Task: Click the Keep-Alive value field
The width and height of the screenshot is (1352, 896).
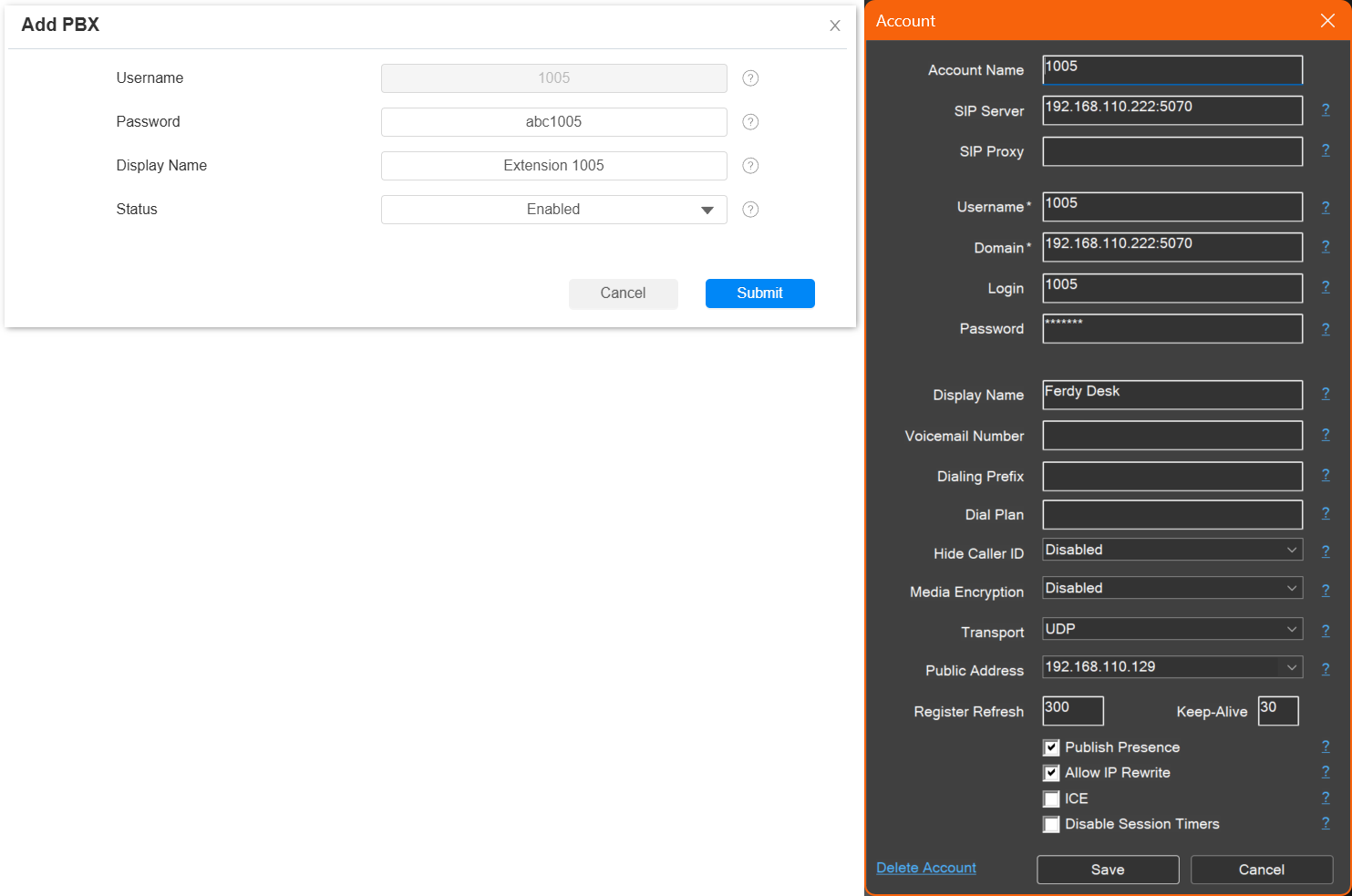Action: pos(1278,711)
